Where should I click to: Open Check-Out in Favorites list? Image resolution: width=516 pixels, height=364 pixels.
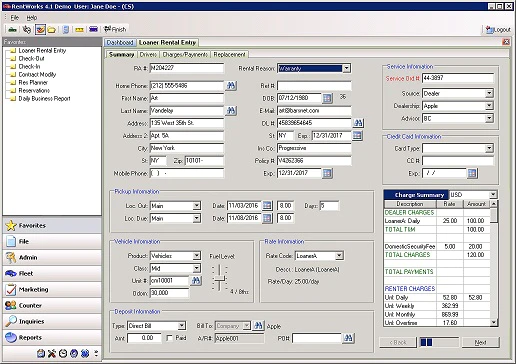tap(31, 58)
